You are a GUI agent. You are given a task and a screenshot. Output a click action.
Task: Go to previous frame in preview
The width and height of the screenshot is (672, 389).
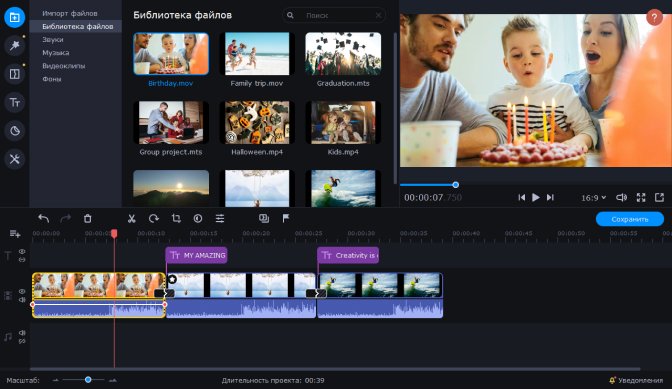pyautogui.click(x=521, y=197)
